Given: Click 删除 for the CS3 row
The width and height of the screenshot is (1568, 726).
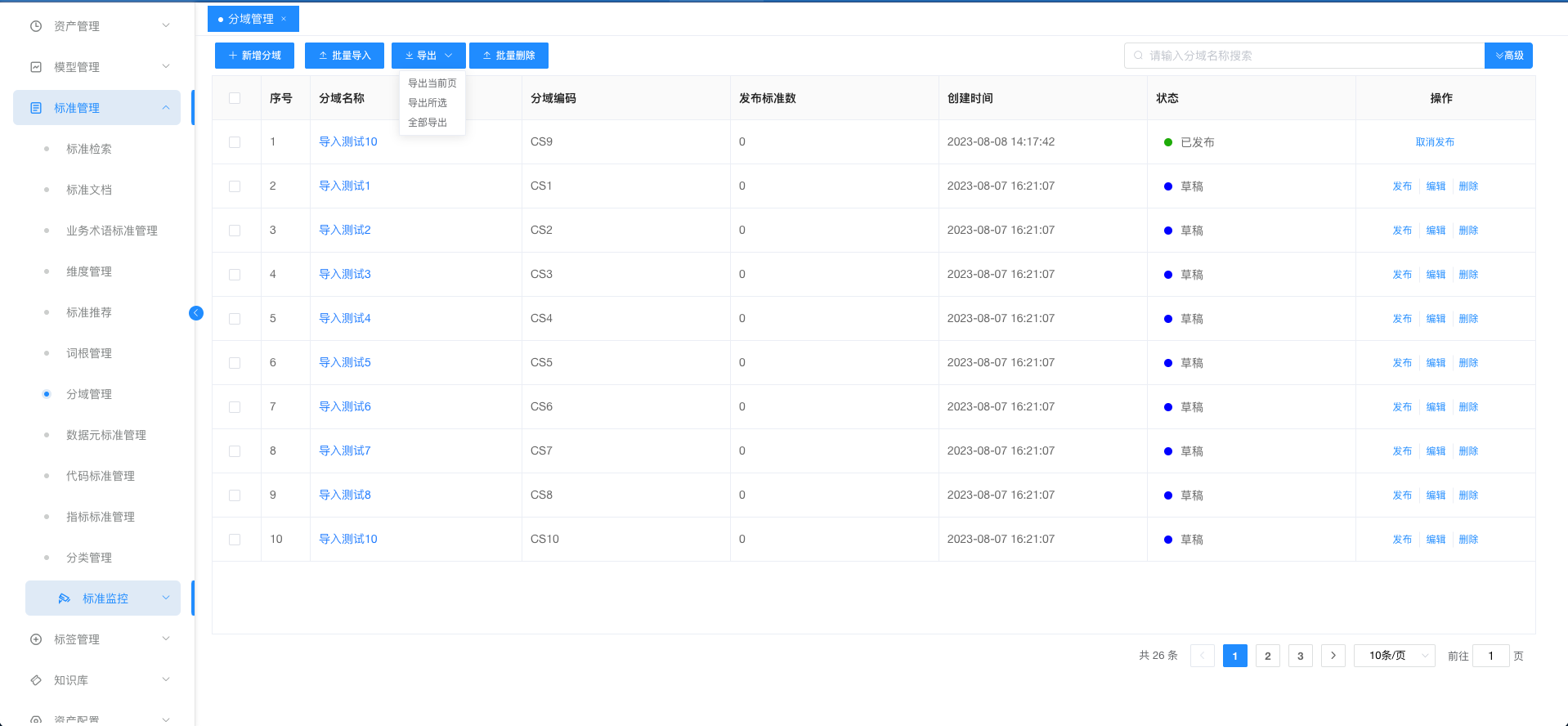Looking at the screenshot, I should point(1468,275).
